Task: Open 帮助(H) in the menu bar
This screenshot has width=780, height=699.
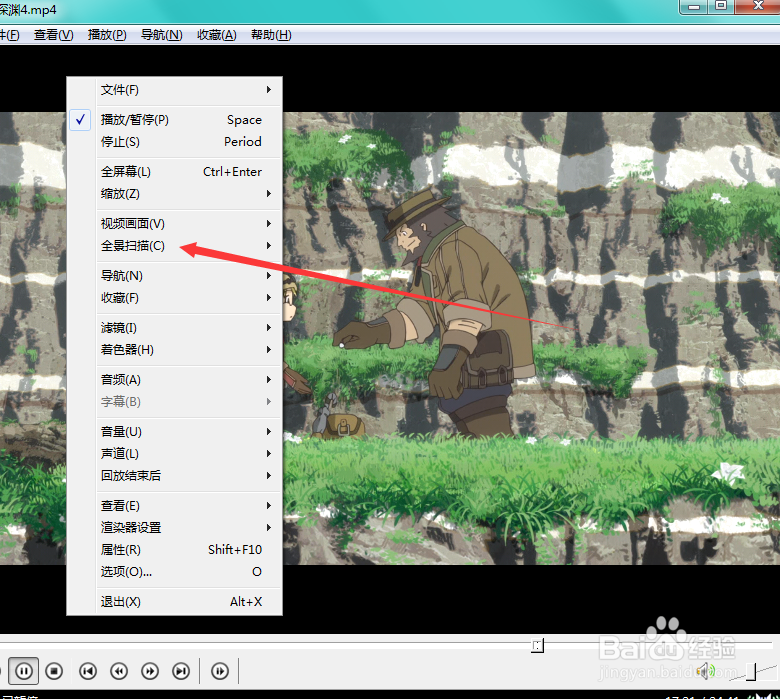Action: coord(271,35)
